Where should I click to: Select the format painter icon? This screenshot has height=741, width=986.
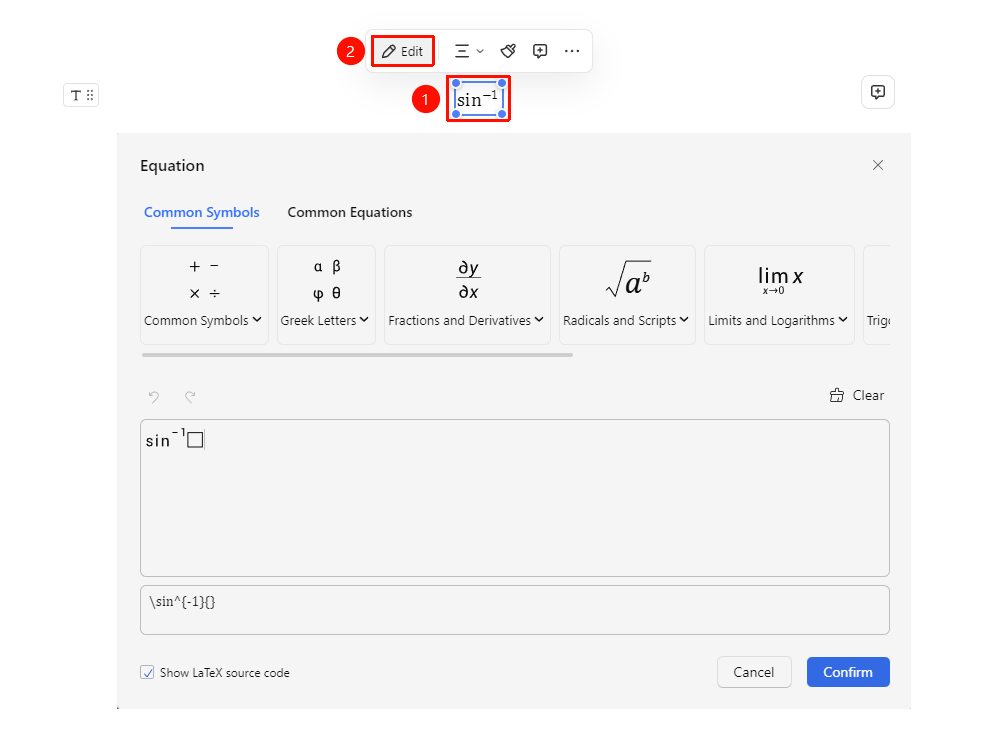click(x=508, y=51)
